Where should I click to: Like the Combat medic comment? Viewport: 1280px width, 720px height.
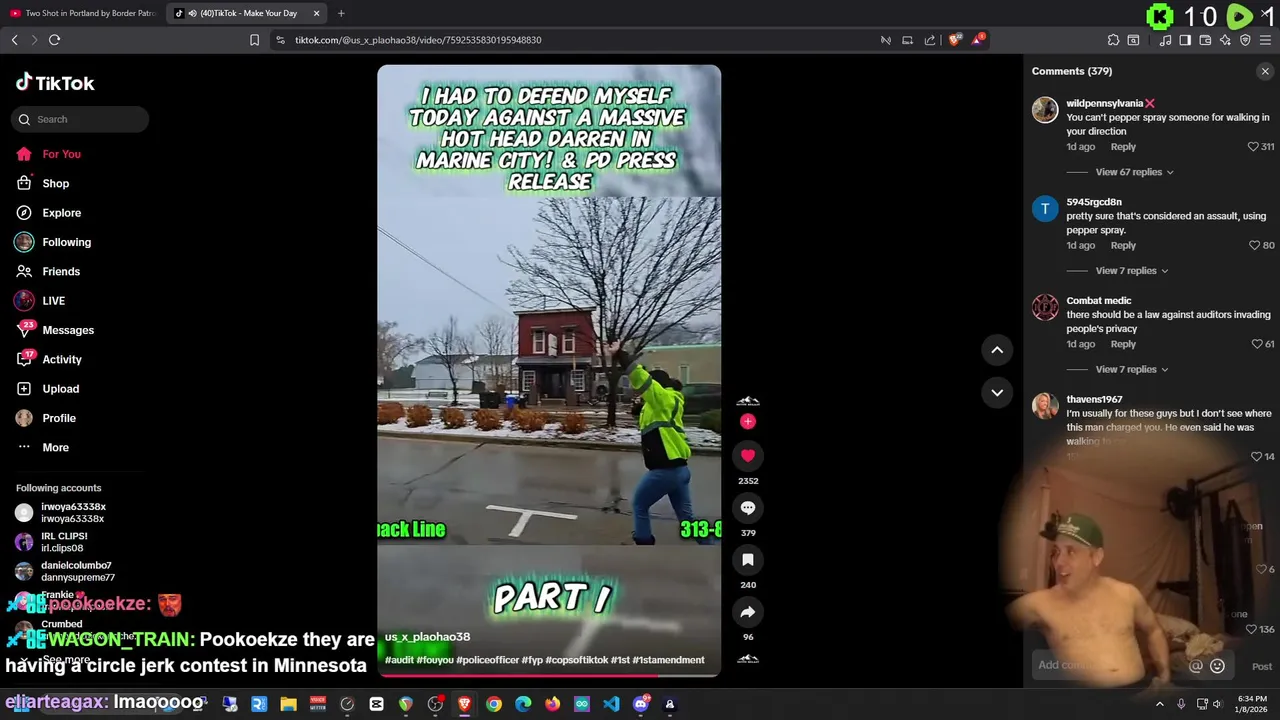[1257, 345]
